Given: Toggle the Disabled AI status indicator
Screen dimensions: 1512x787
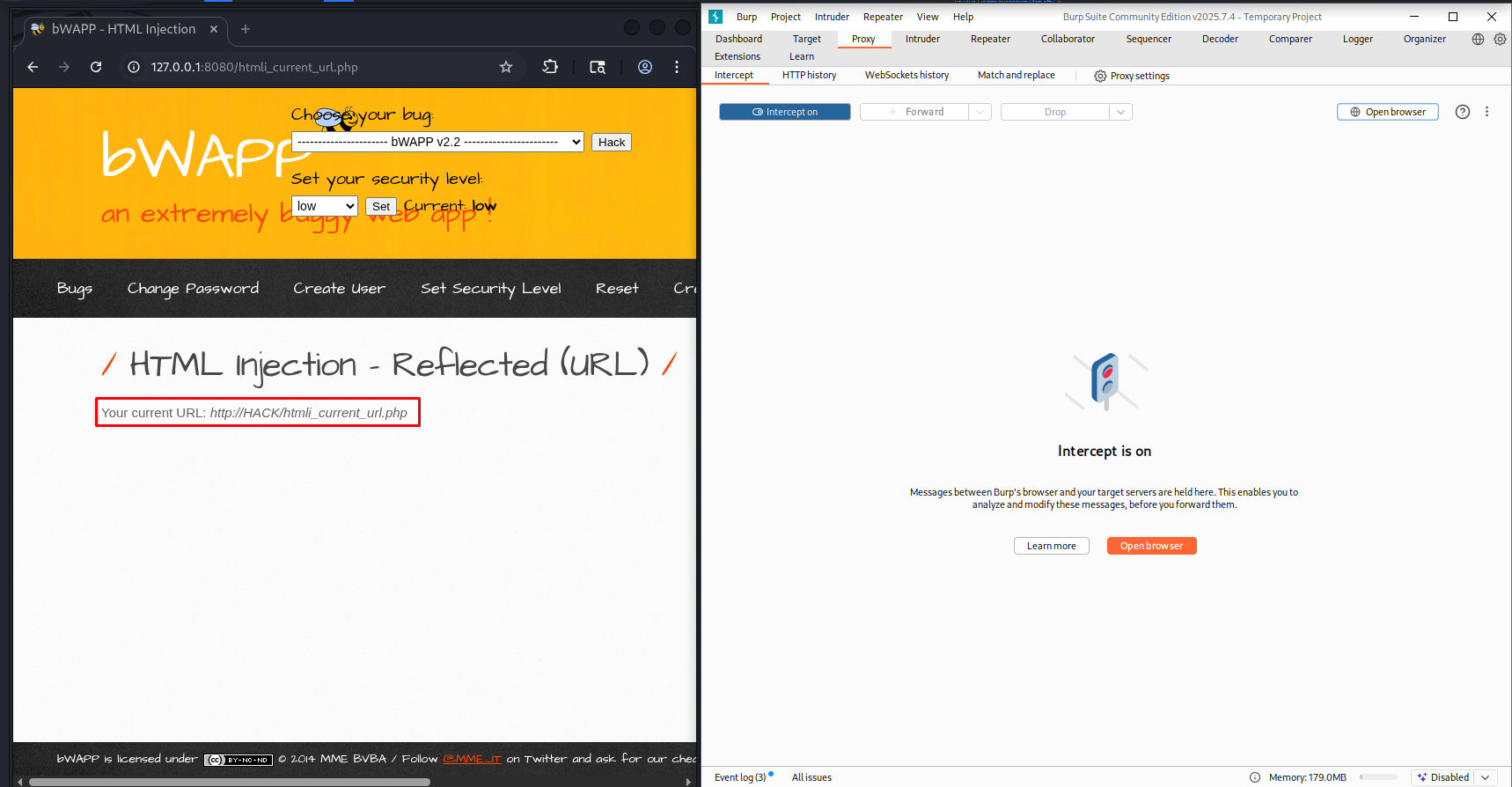Looking at the screenshot, I should [x=1442, y=777].
